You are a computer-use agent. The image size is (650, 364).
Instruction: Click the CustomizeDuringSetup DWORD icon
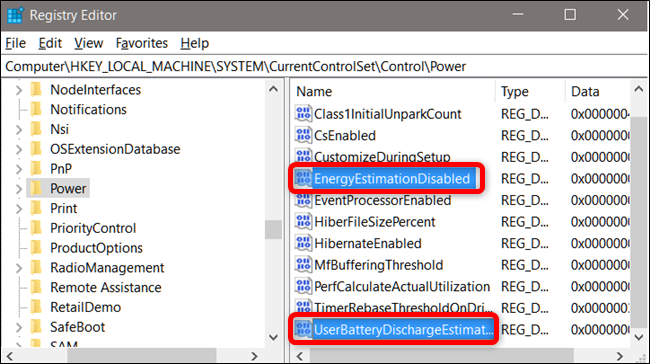click(x=303, y=156)
